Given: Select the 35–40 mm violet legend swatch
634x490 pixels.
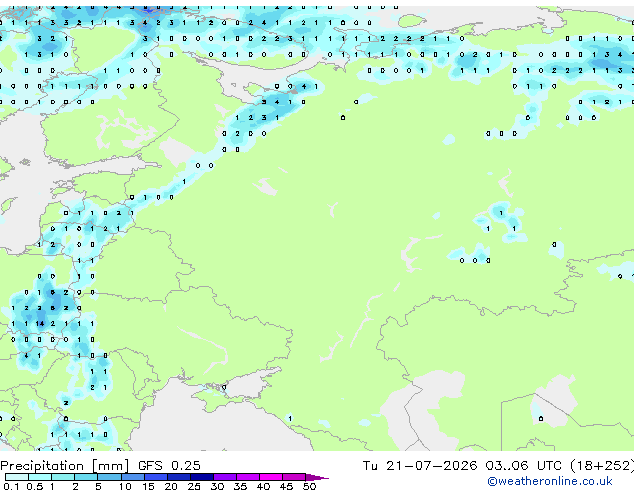Looking at the screenshot, I should tap(248, 477).
